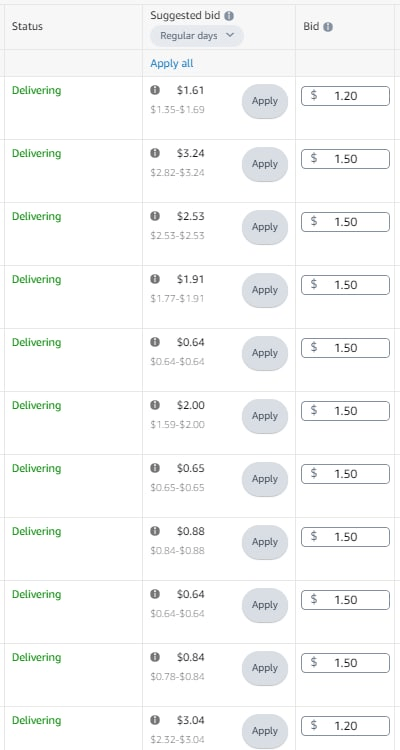The width and height of the screenshot is (400, 750).
Task: Apply the $3.04 suggested bid
Action: pos(265,731)
